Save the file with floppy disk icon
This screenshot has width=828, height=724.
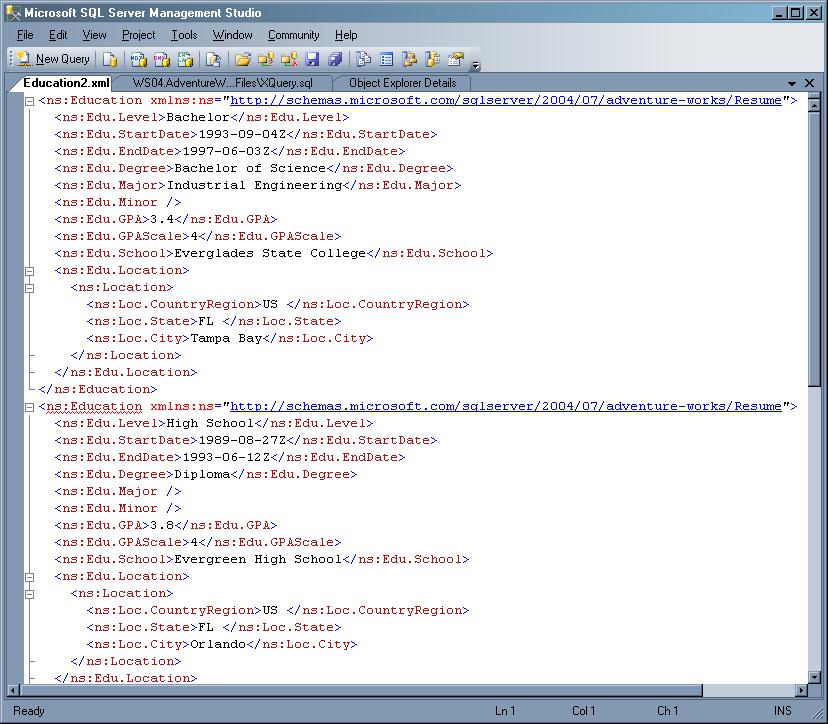(x=312, y=59)
